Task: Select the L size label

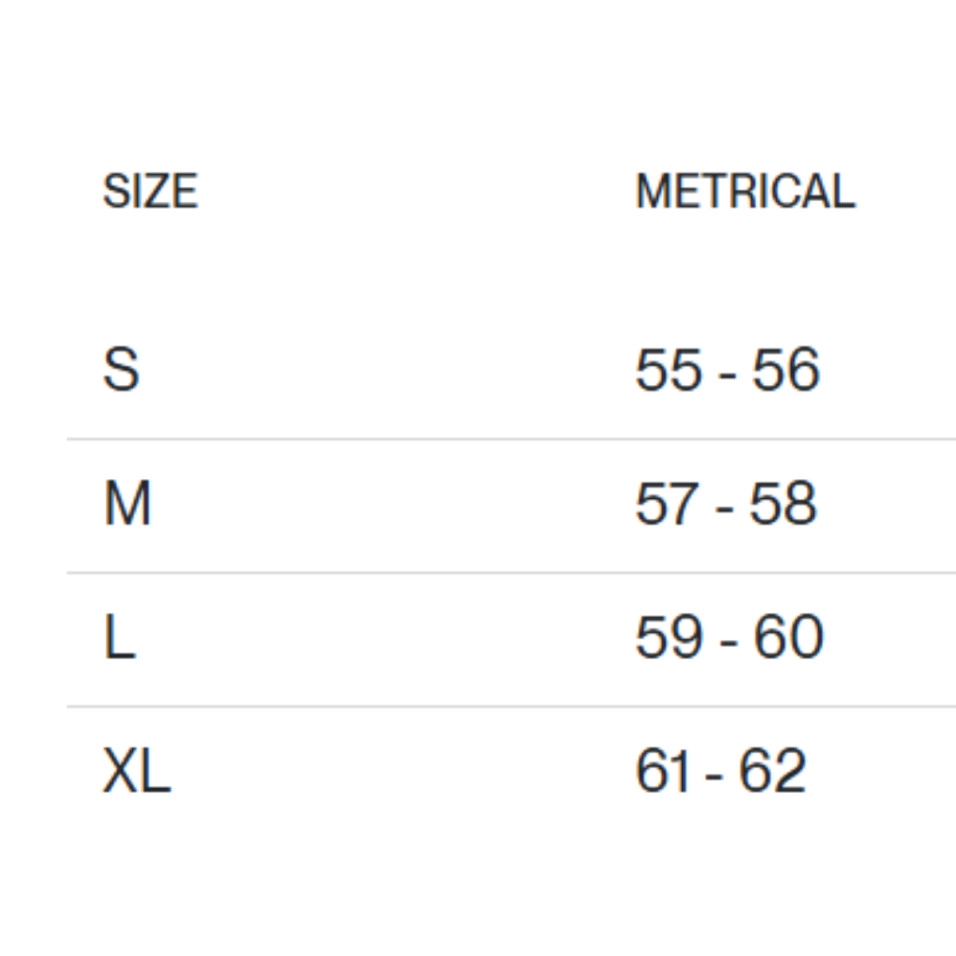Action: coord(119,638)
